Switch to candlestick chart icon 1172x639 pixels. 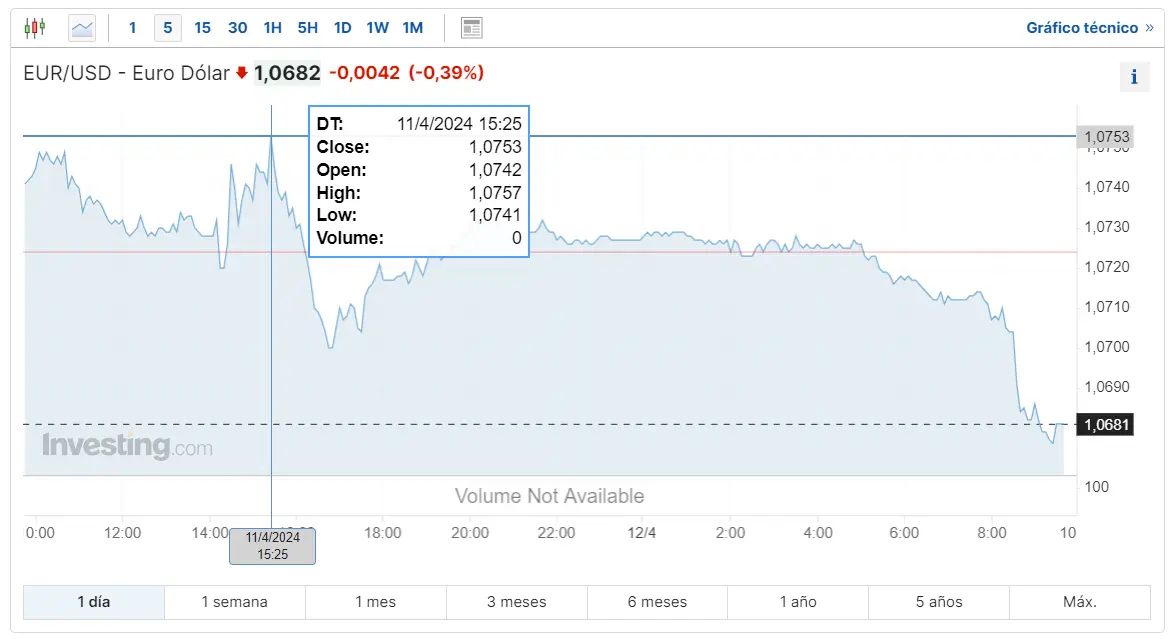click(x=34, y=28)
